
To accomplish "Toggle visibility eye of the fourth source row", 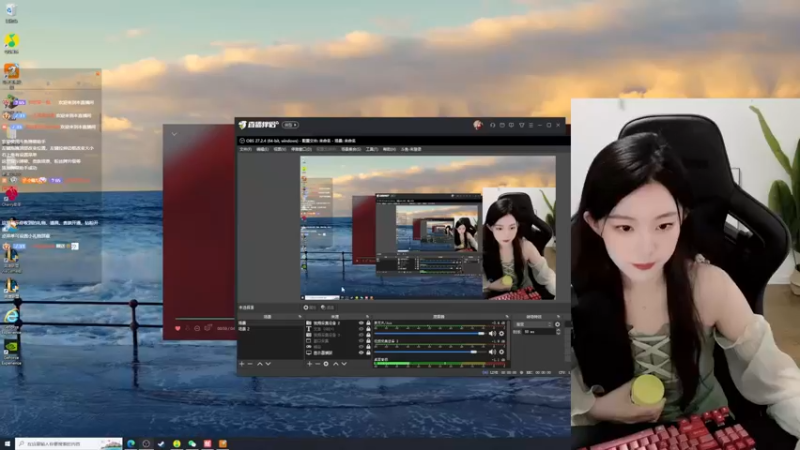I will click(x=361, y=341).
